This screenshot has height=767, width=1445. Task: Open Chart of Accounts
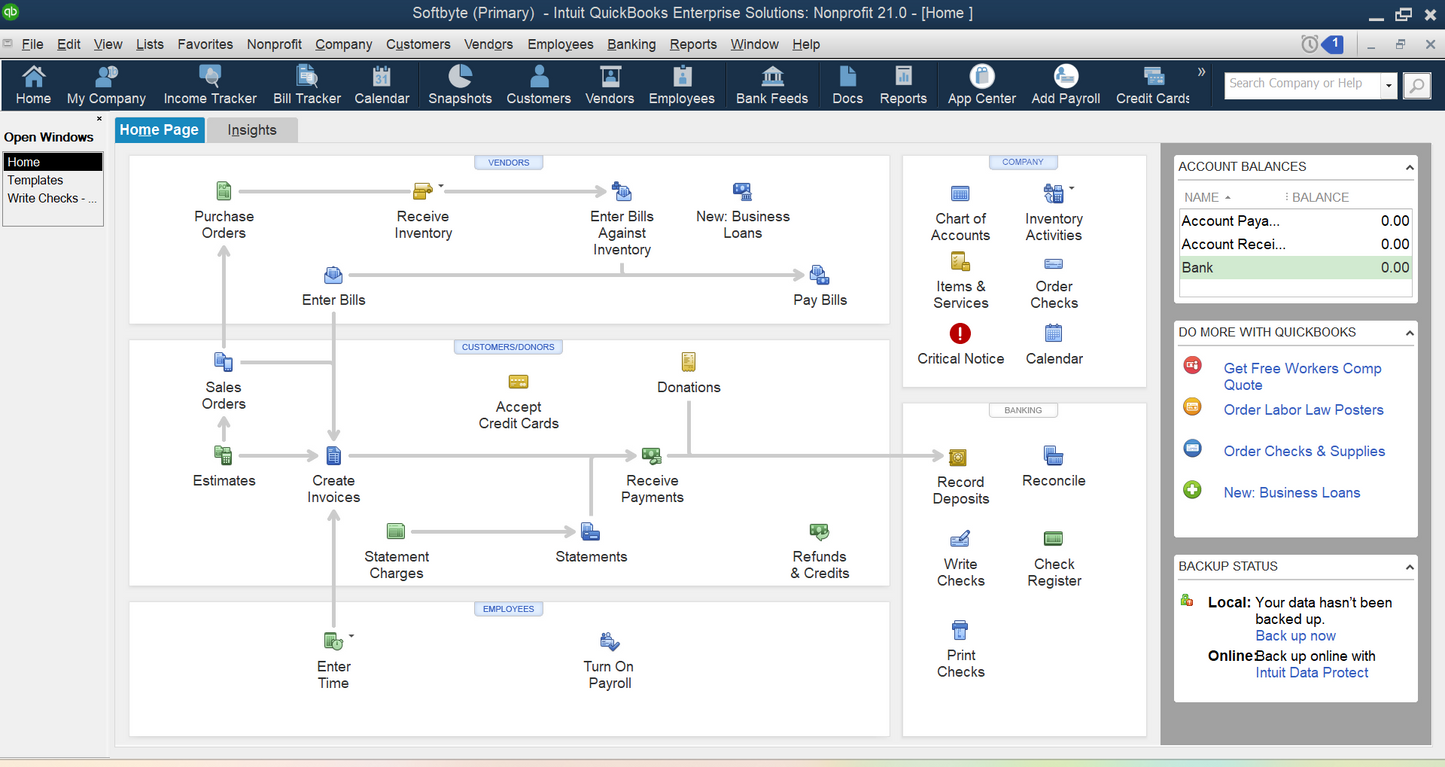[x=960, y=194]
